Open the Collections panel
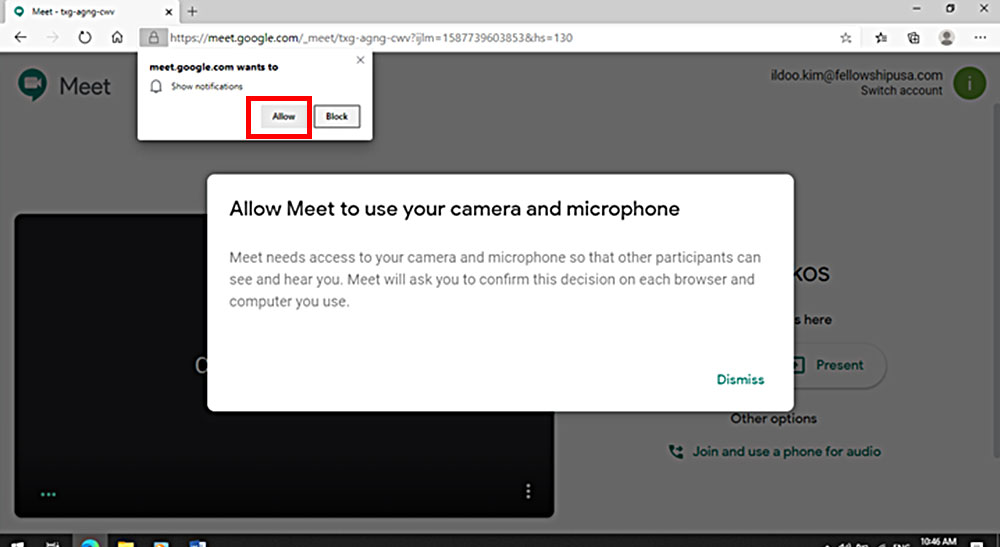This screenshot has height=547, width=1000. pos(913,38)
